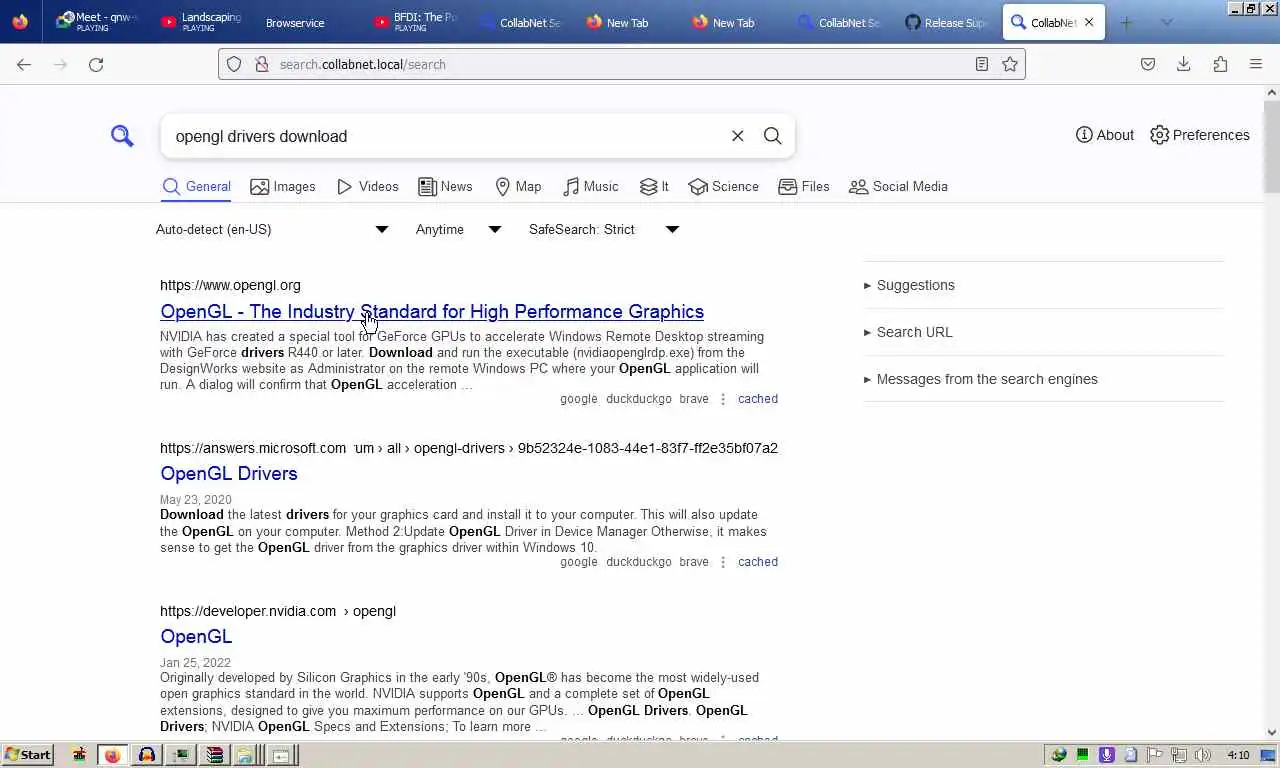The width and height of the screenshot is (1280, 768).
Task: Click the developer.nvidia.com URL text
Action: coord(248,611)
